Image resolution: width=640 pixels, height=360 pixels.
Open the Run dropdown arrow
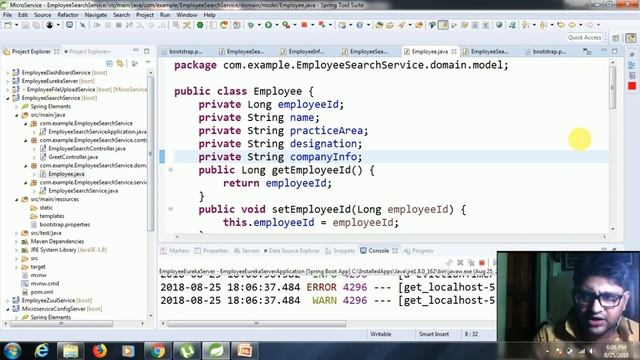tap(277, 25)
